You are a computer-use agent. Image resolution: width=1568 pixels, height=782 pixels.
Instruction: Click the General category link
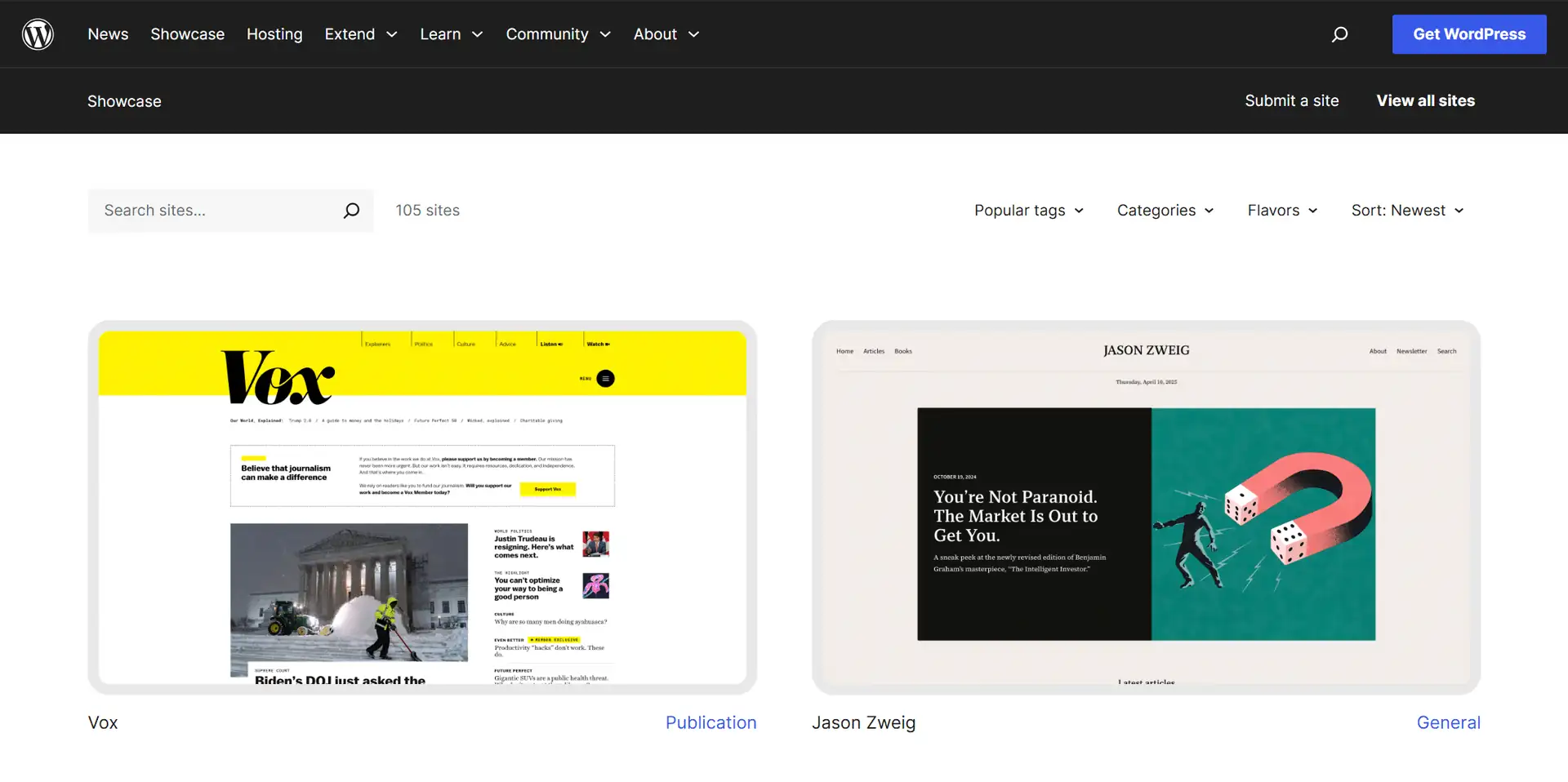[1448, 722]
